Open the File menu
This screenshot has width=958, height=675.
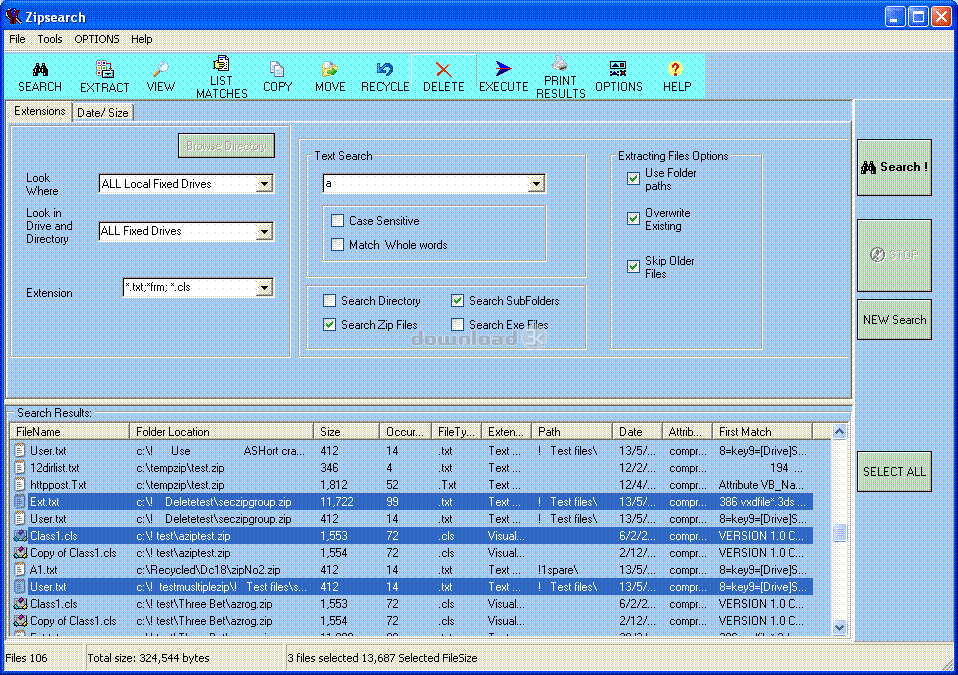tap(17, 39)
